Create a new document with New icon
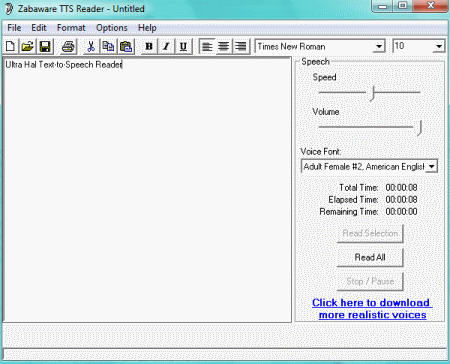Screen dimensions: 450x364 pyautogui.click(x=10, y=47)
